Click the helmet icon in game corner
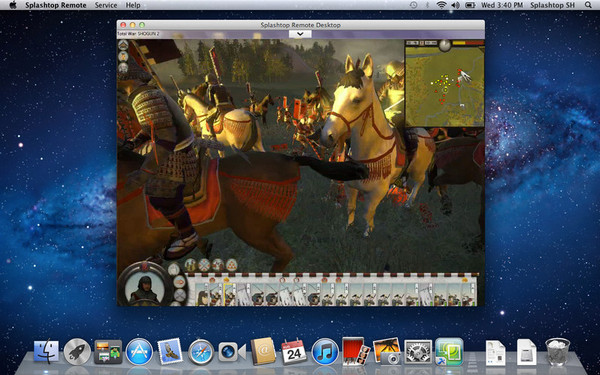600x375 pixels. pyautogui.click(x=123, y=68)
